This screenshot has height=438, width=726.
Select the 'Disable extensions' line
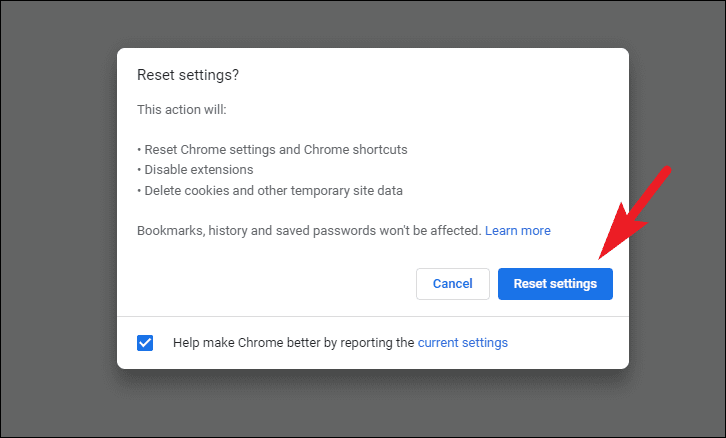pyautogui.click(x=199, y=170)
